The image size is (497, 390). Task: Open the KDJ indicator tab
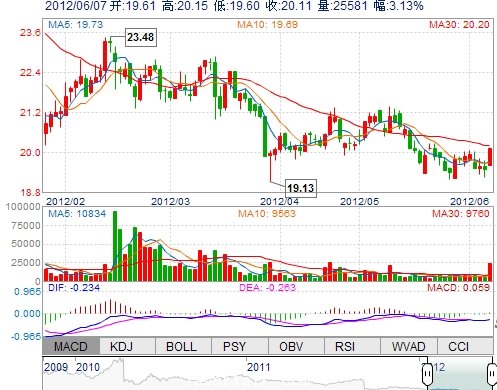click(x=121, y=346)
